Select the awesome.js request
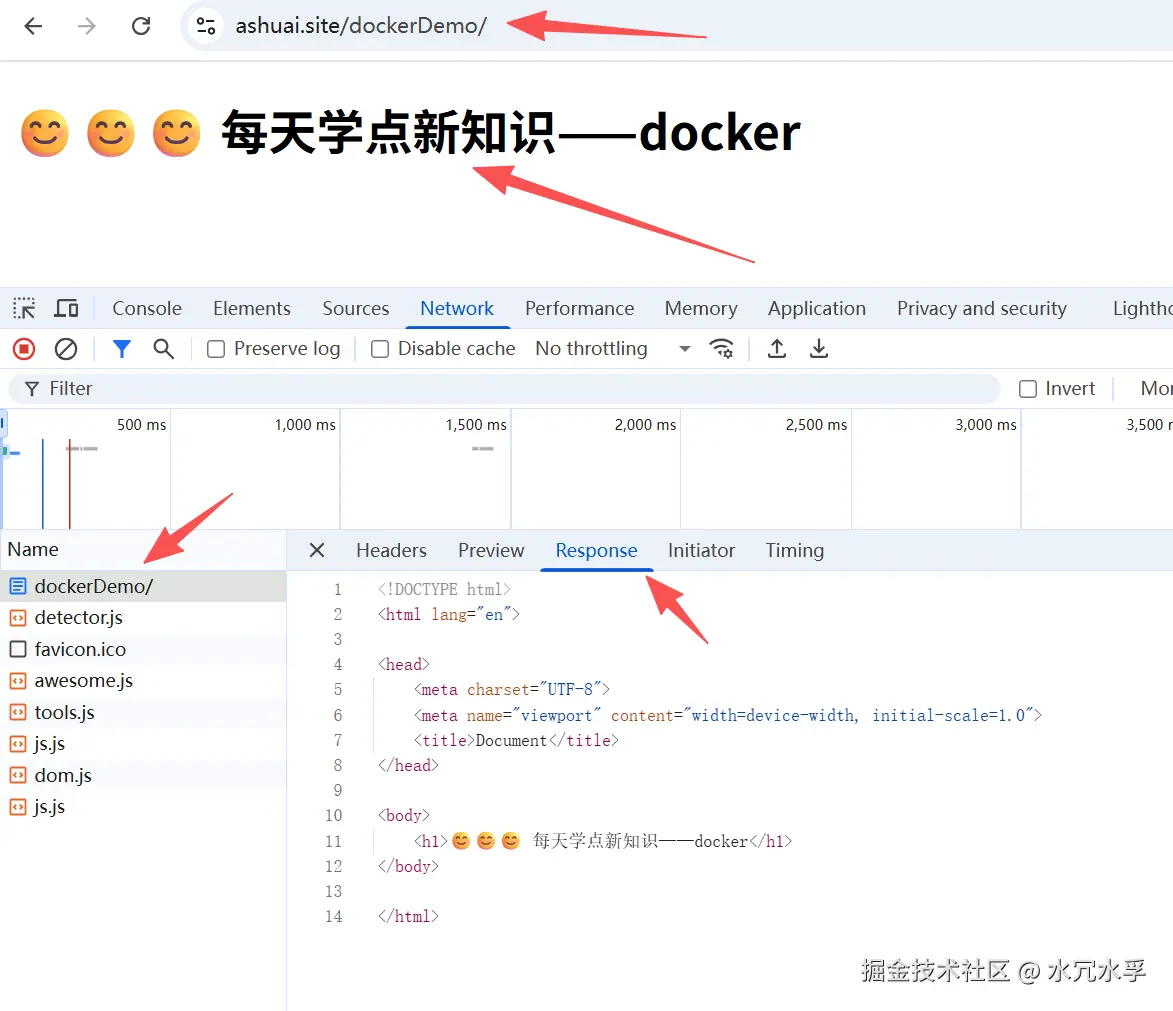1173x1011 pixels. pyautogui.click(x=143, y=680)
